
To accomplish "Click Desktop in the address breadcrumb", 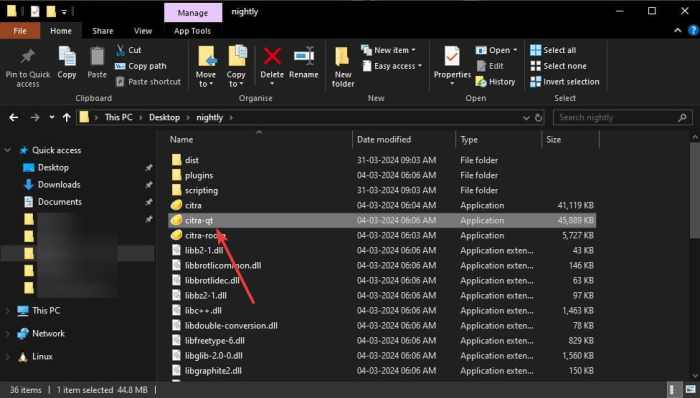I will [x=164, y=117].
